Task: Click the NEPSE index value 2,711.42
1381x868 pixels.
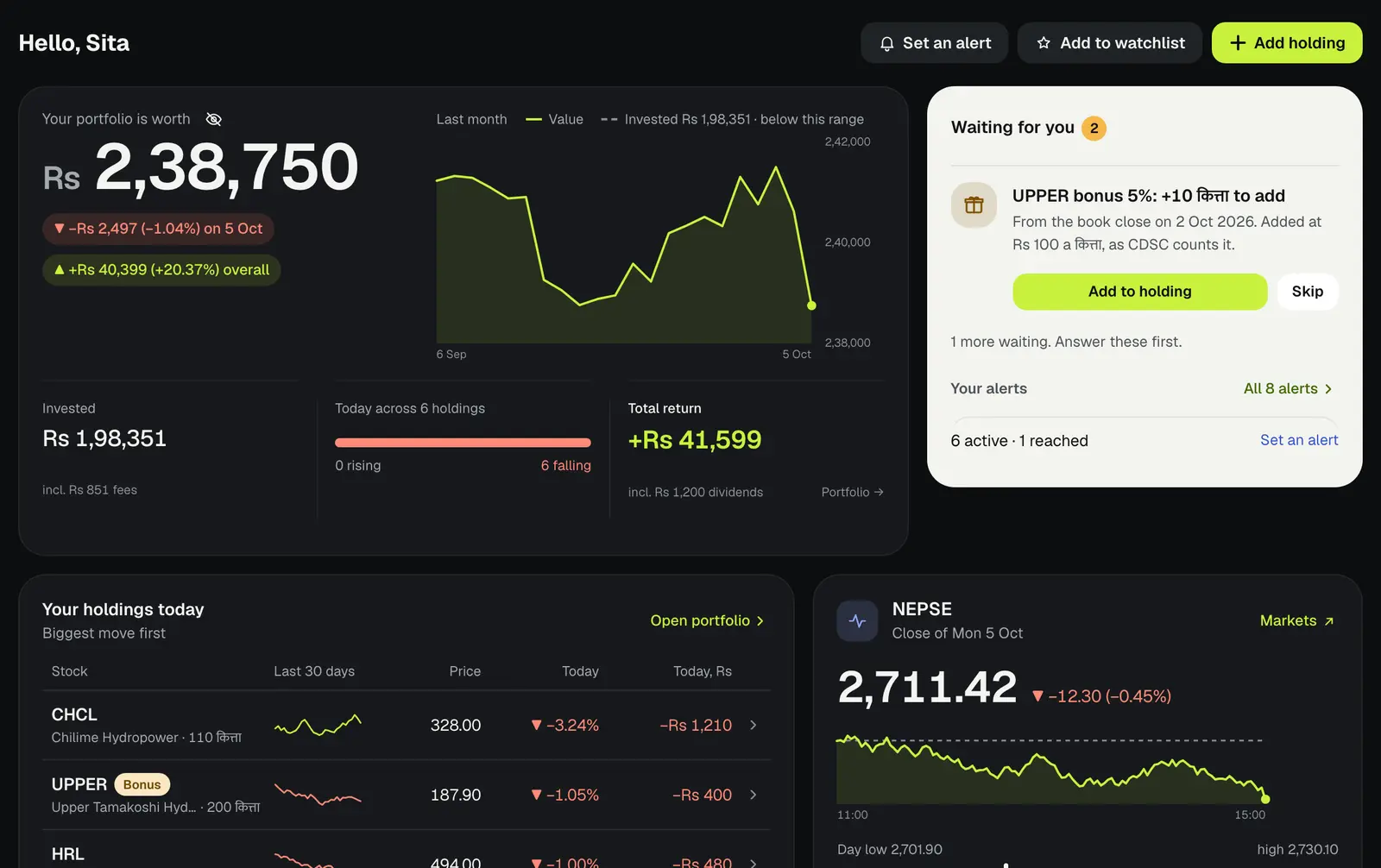Action: tap(928, 688)
